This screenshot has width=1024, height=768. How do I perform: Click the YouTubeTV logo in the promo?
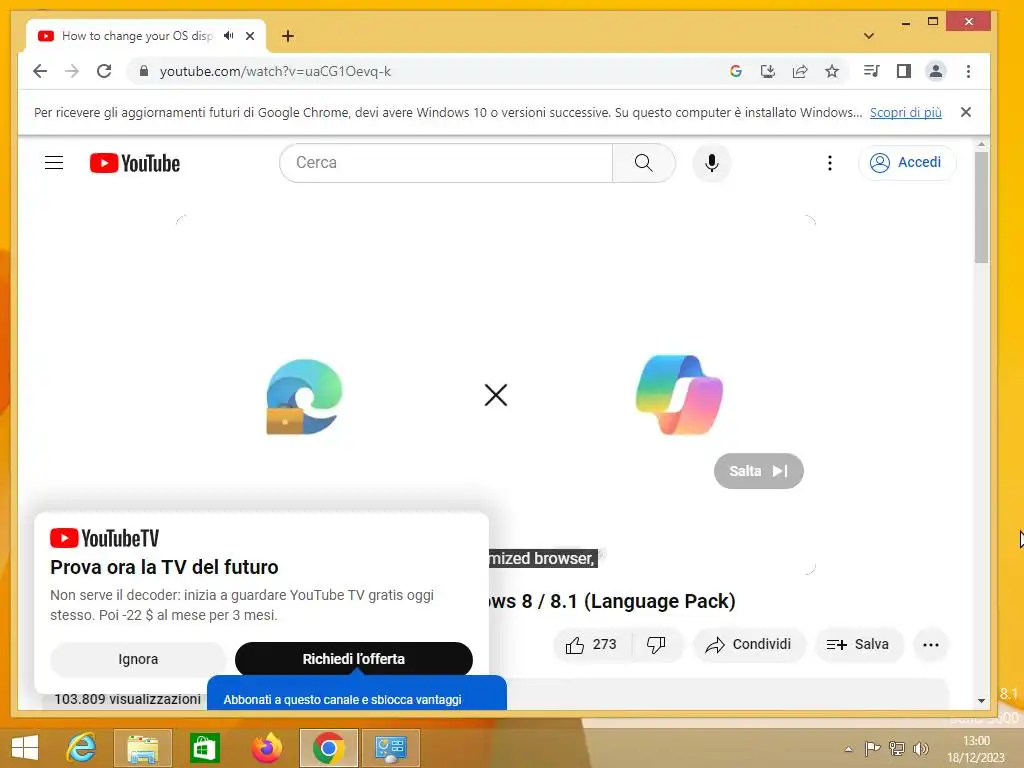[104, 538]
